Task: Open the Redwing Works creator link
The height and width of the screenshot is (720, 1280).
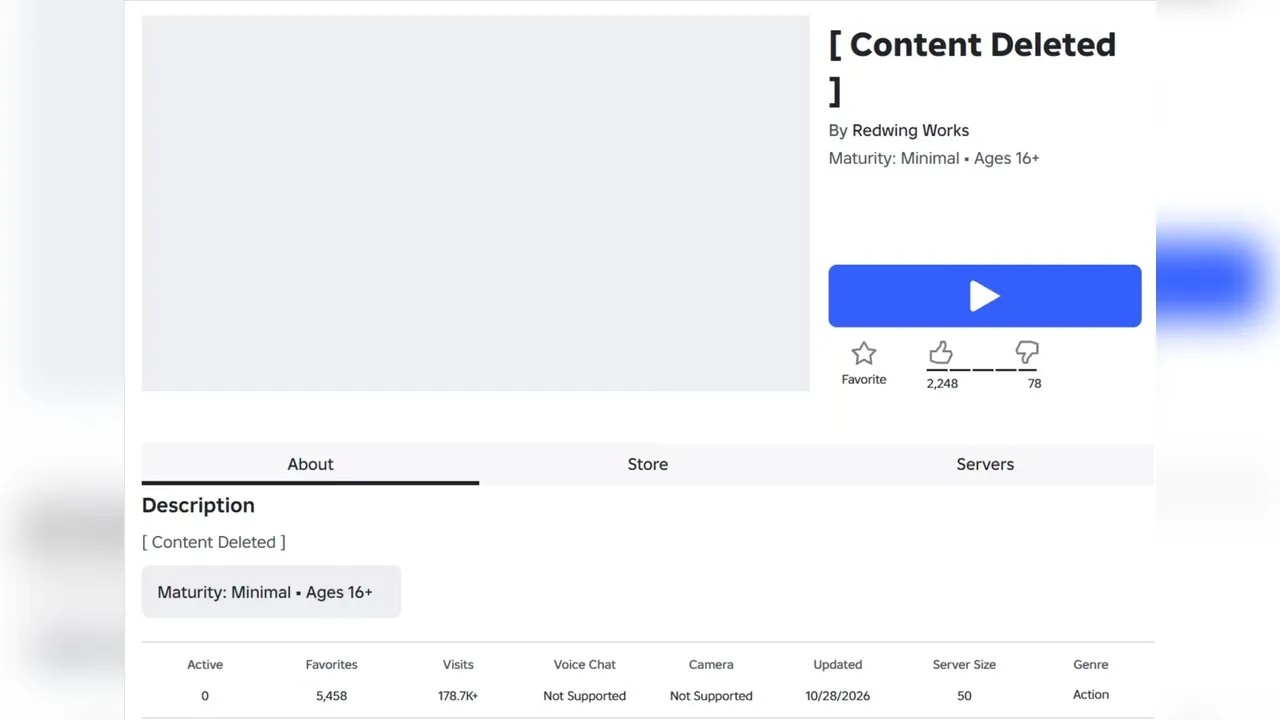Action: (910, 130)
